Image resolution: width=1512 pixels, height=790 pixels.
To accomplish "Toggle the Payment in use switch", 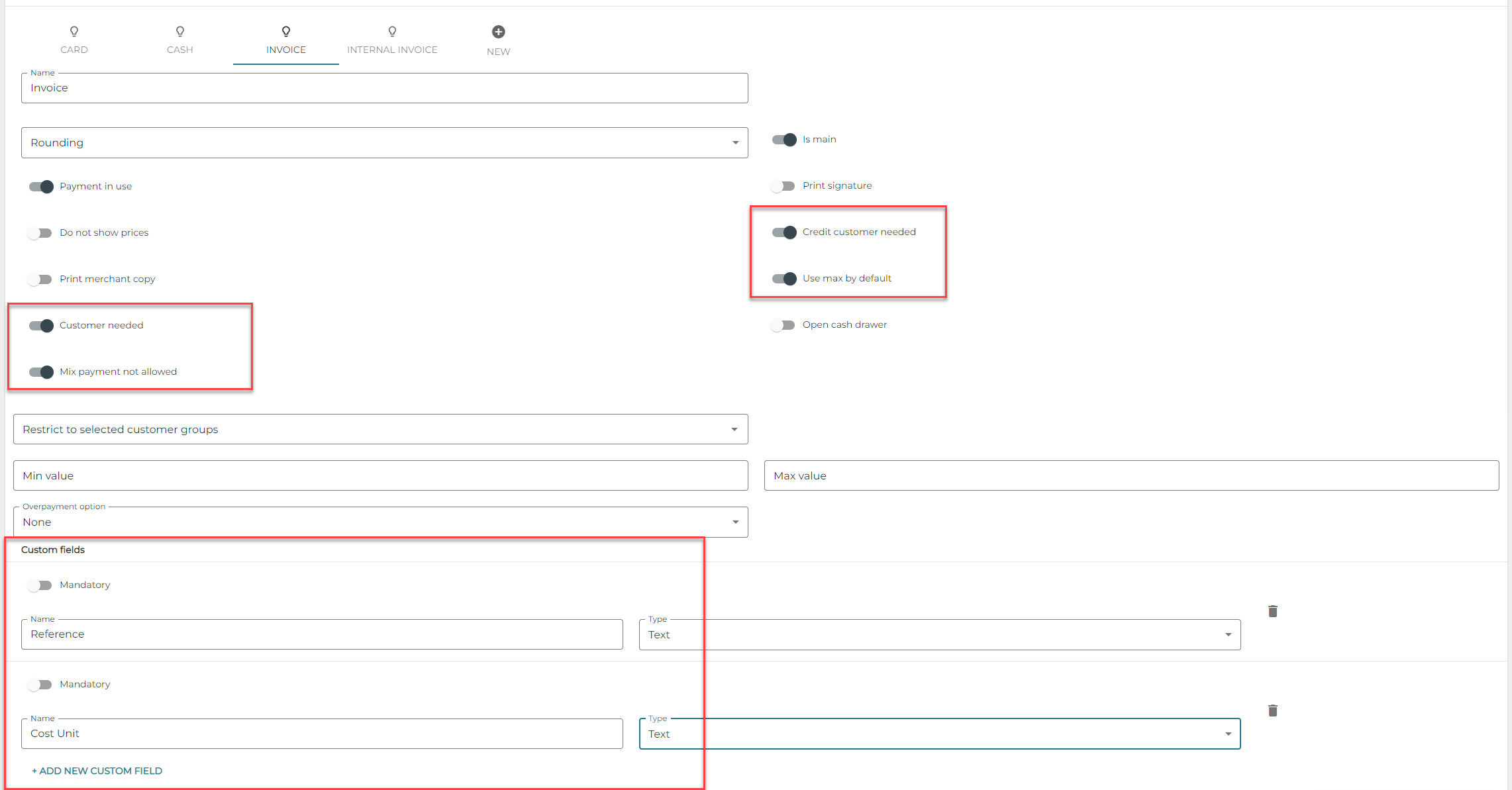I will [x=41, y=187].
